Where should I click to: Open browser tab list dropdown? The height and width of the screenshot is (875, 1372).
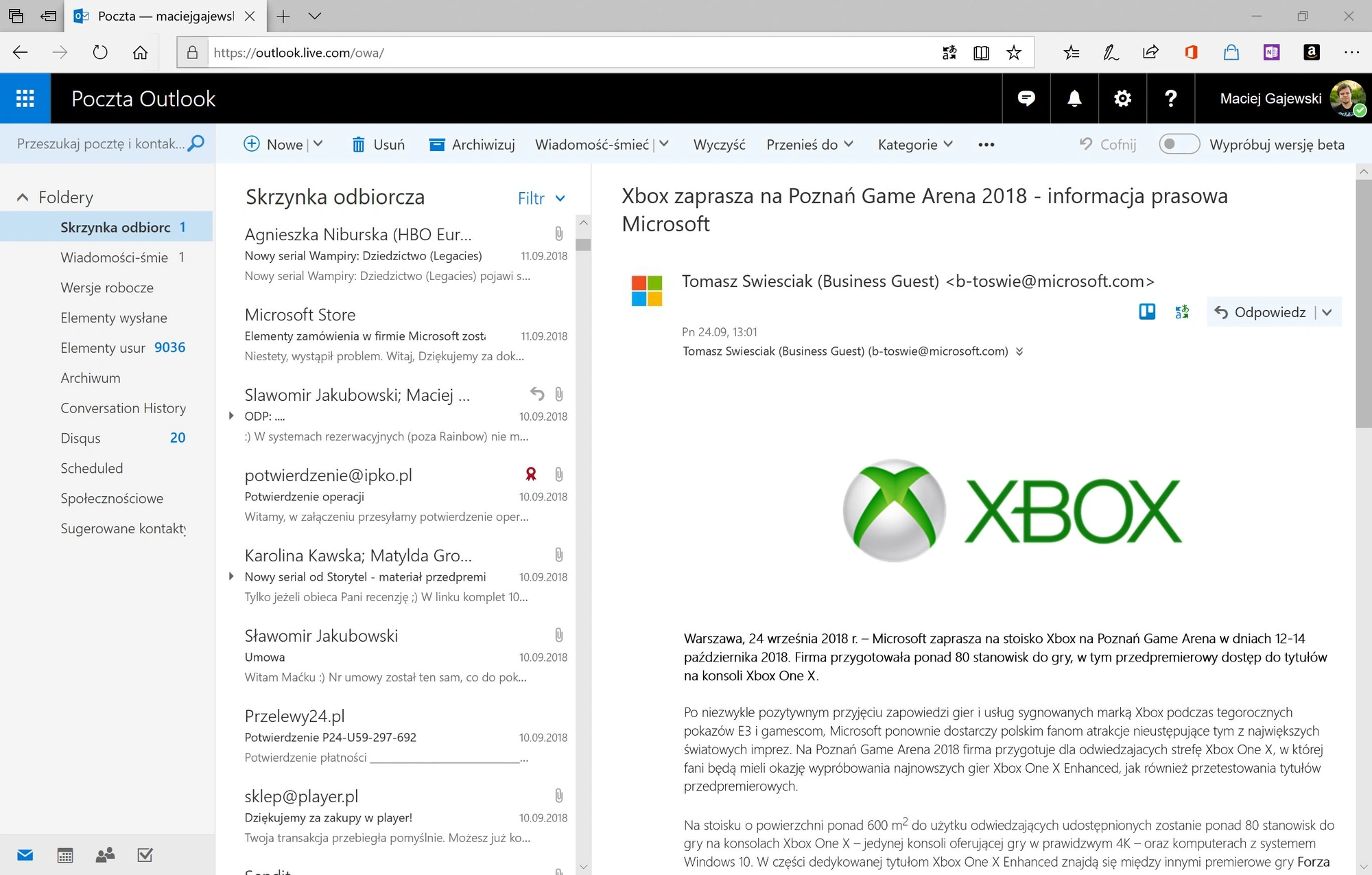coord(315,16)
